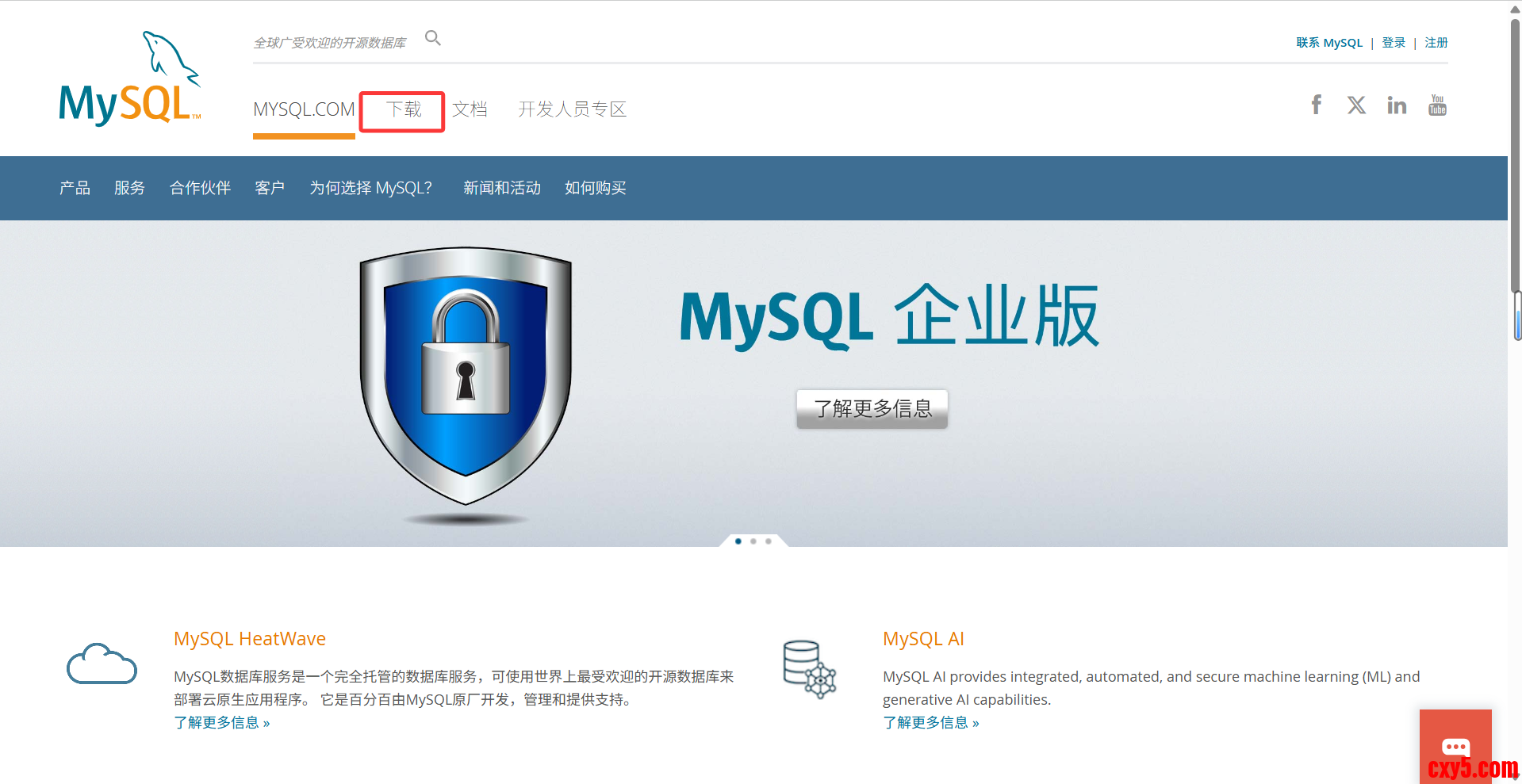Click the HeatWave cloud icon
The height and width of the screenshot is (784, 1522).
(102, 664)
